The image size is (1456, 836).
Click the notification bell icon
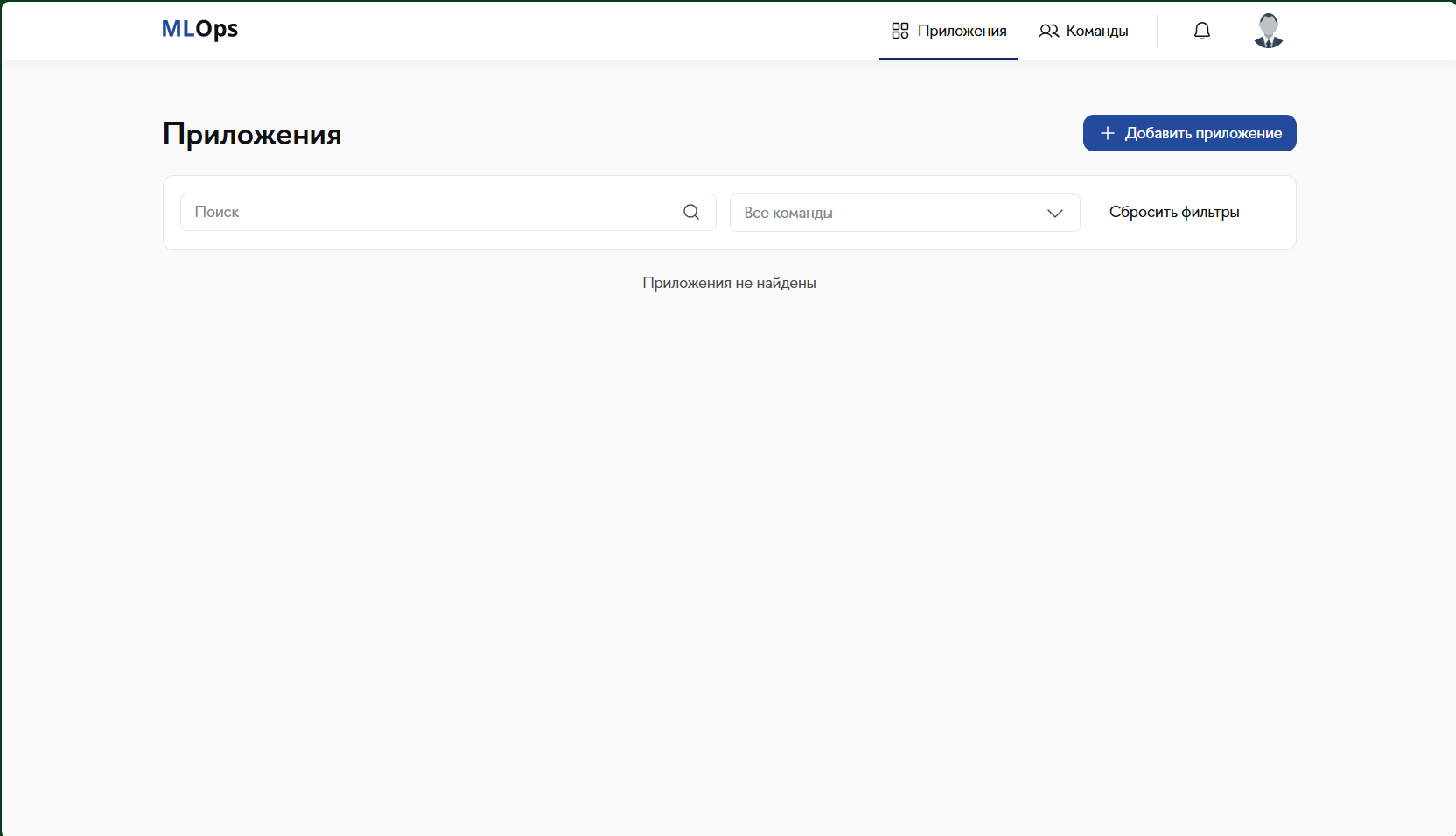[x=1202, y=31]
